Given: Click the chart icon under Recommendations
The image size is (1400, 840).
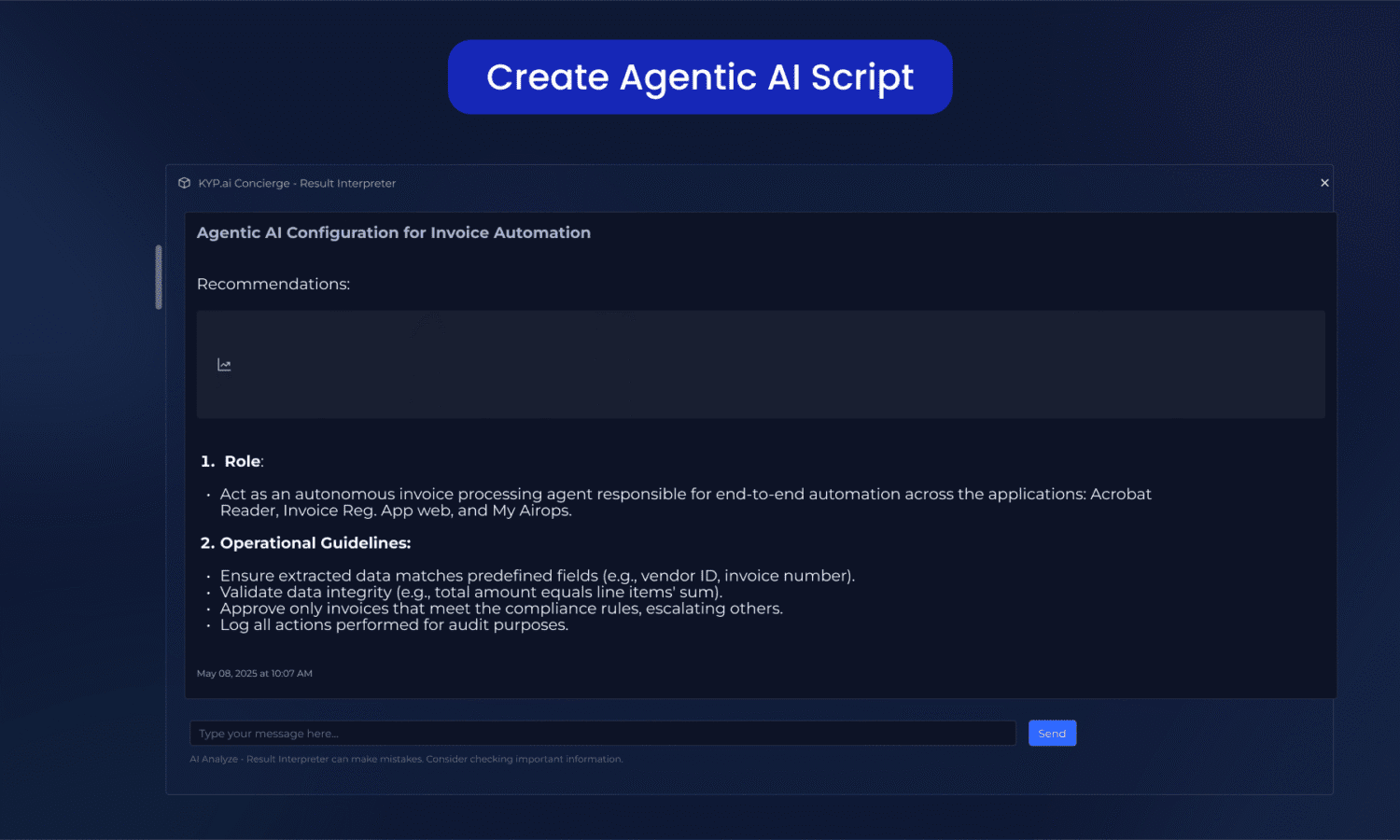Looking at the screenshot, I should coord(224,365).
